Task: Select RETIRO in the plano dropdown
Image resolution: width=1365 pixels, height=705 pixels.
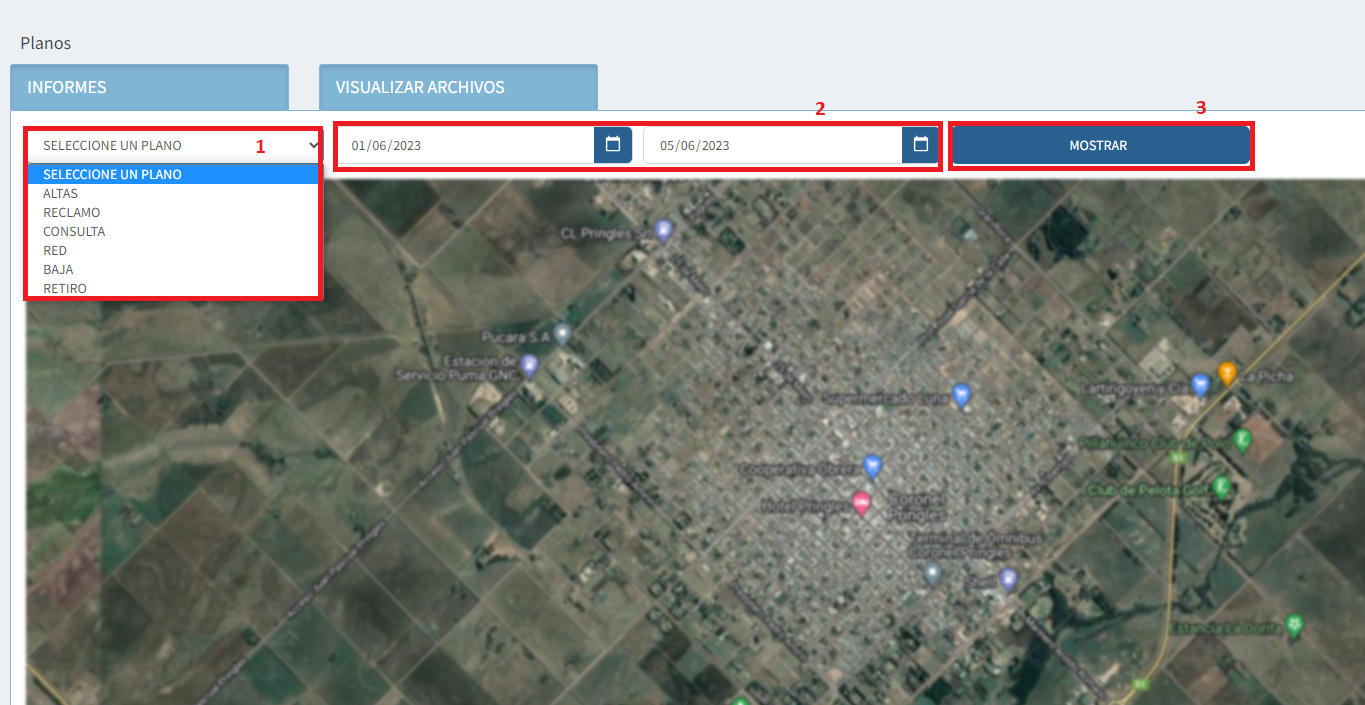Action: [x=65, y=289]
